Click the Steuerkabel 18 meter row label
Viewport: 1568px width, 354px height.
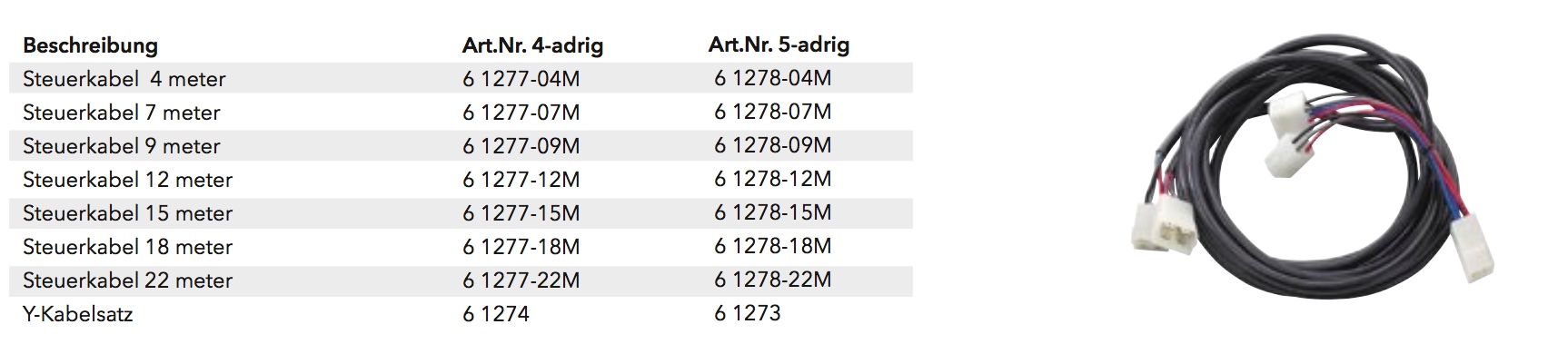tap(128, 247)
